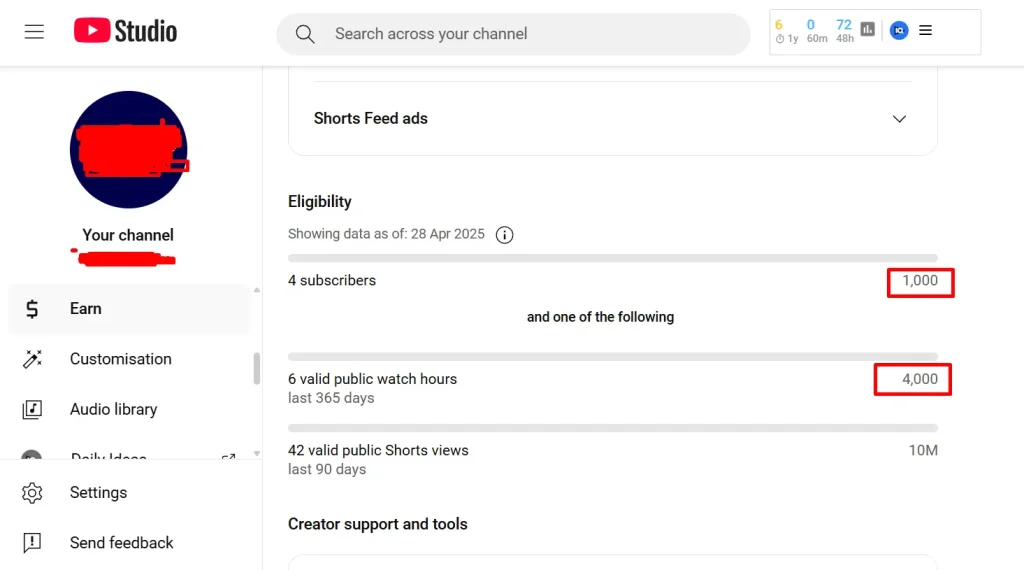1024x570 pixels.
Task: Click the 60m stat in extension bar
Action: tap(816, 31)
